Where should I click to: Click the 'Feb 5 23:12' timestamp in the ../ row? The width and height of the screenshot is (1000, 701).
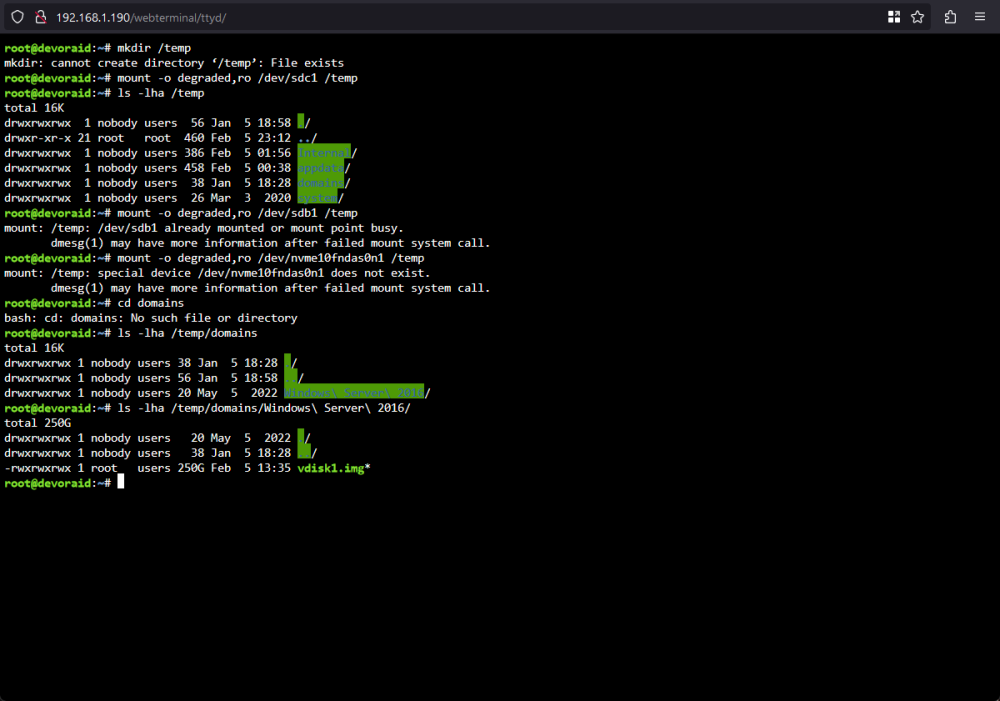tap(251, 138)
